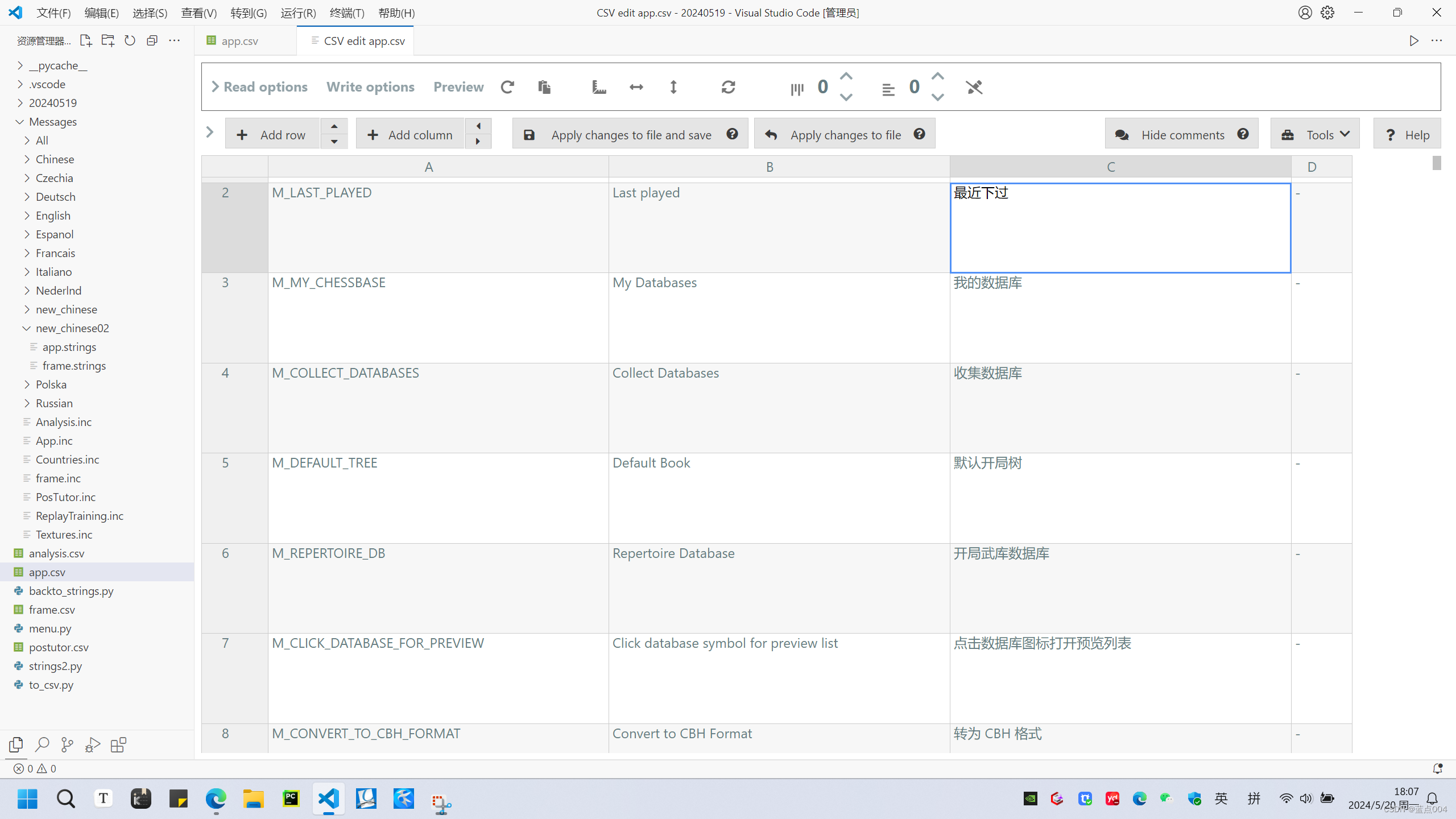Open the Tools dropdown

pyautogui.click(x=1315, y=135)
